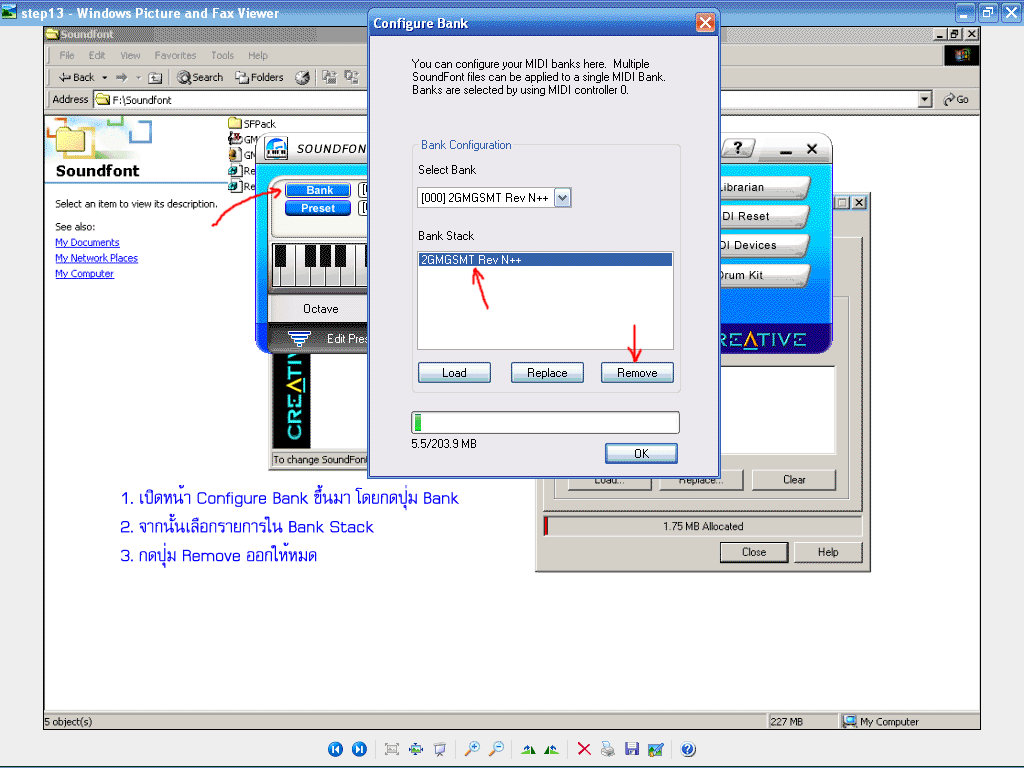The height and width of the screenshot is (768, 1024).
Task: Go to the previous image
Action: pyautogui.click(x=335, y=749)
